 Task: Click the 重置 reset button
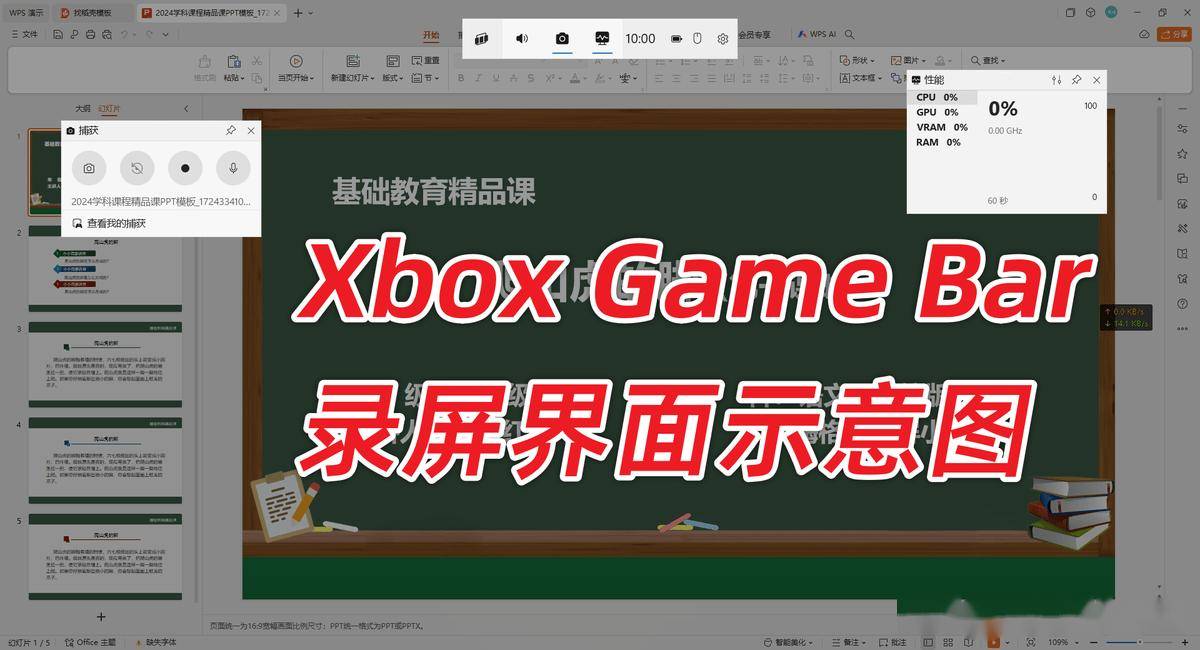tap(425, 60)
